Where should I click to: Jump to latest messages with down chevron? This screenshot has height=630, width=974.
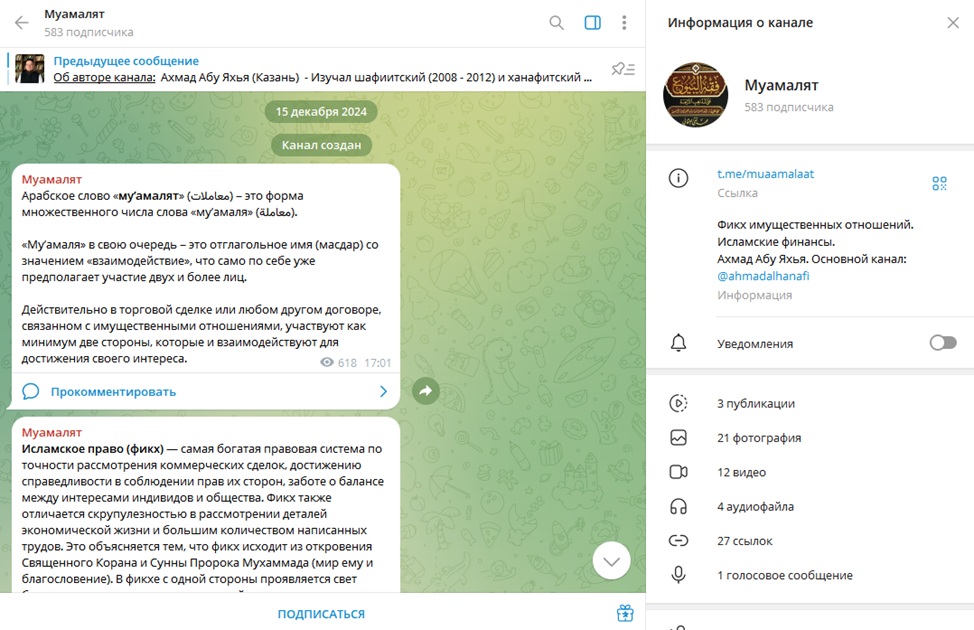(x=611, y=561)
